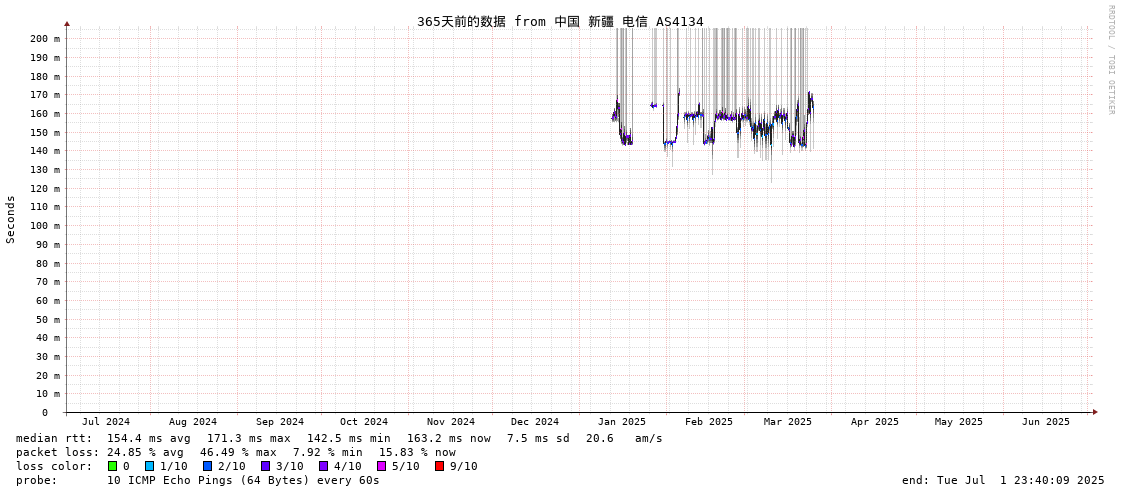Click the 'Seconds' y-axis label
The width and height of the screenshot is (1121, 494).
11,219
